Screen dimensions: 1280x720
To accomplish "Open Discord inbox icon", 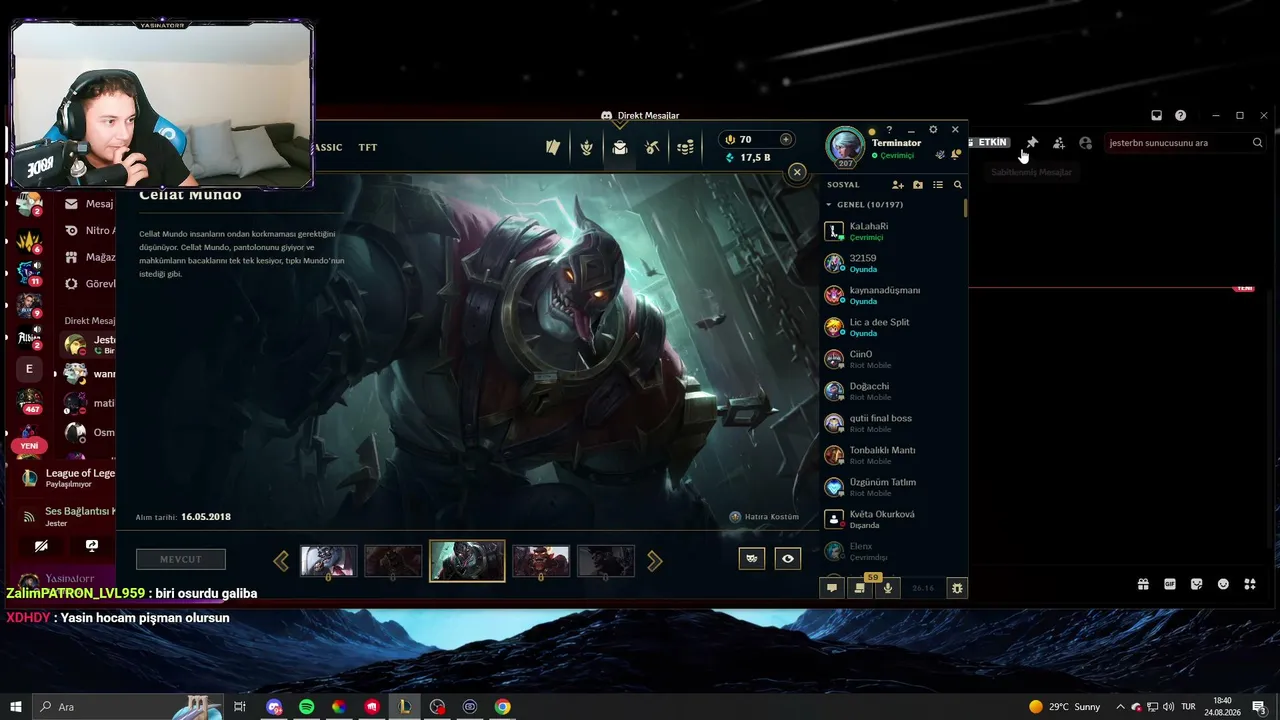I will coord(1157,116).
